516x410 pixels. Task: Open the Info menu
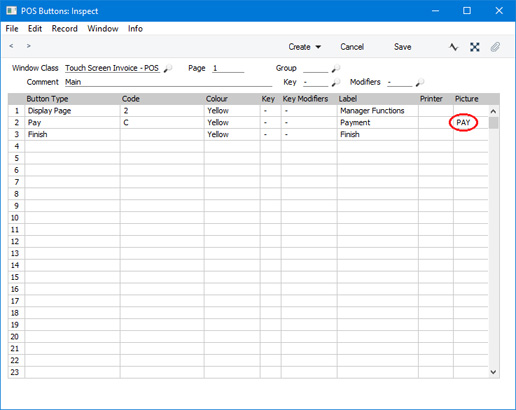pos(135,29)
